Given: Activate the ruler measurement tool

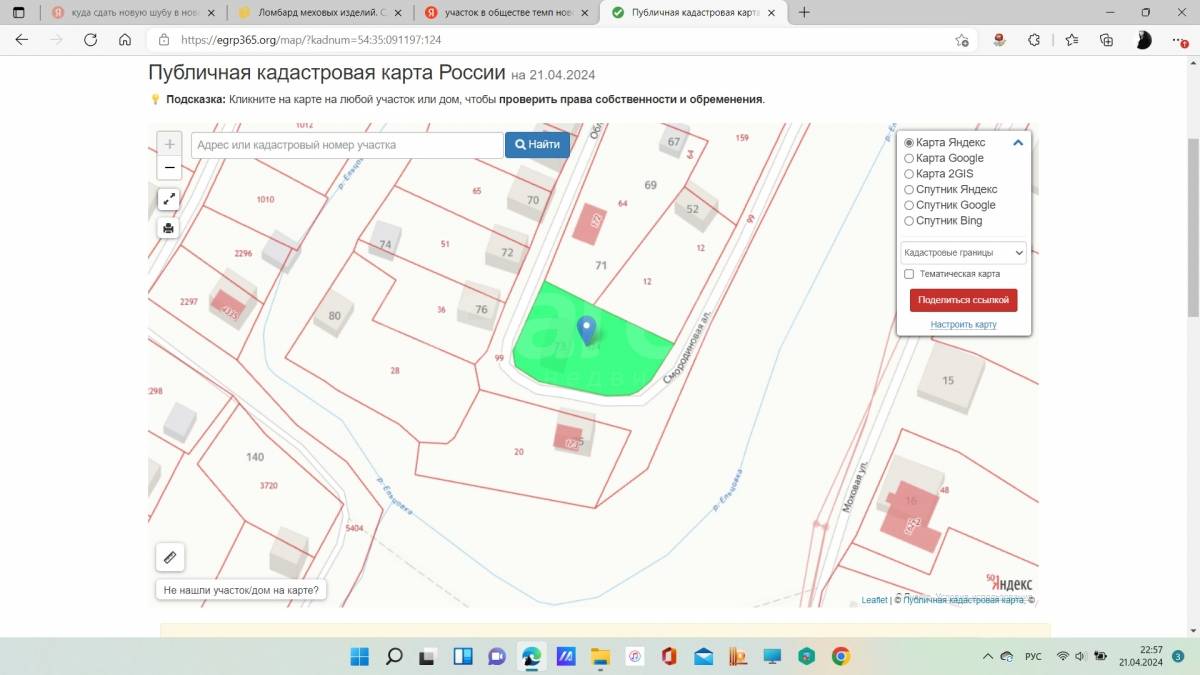Looking at the screenshot, I should pyautogui.click(x=169, y=557).
